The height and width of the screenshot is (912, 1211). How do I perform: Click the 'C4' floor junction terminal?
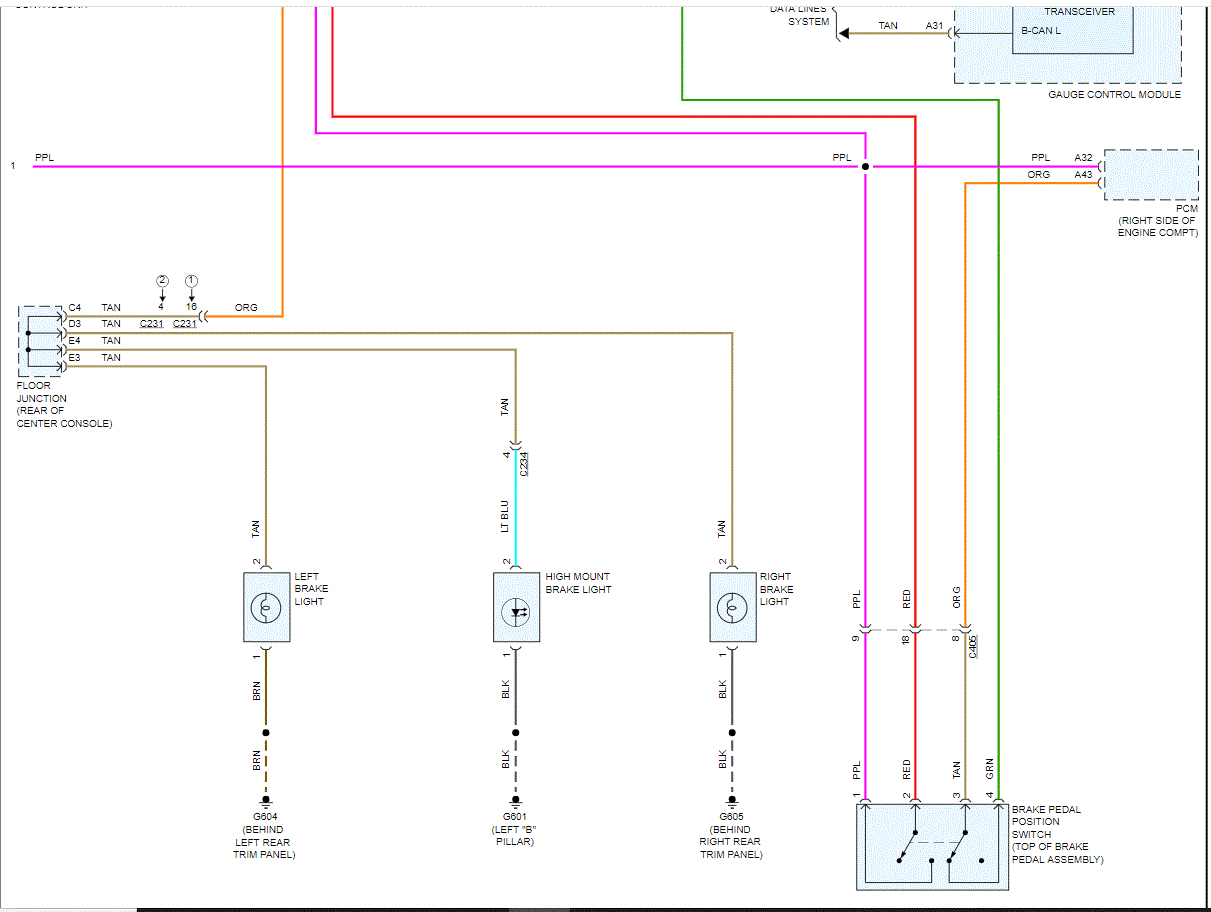(75, 308)
